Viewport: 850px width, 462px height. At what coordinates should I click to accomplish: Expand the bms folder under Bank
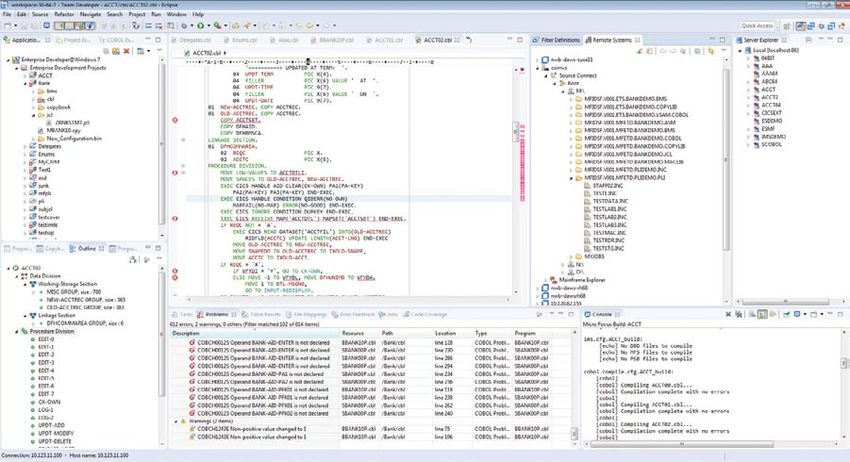(34, 91)
